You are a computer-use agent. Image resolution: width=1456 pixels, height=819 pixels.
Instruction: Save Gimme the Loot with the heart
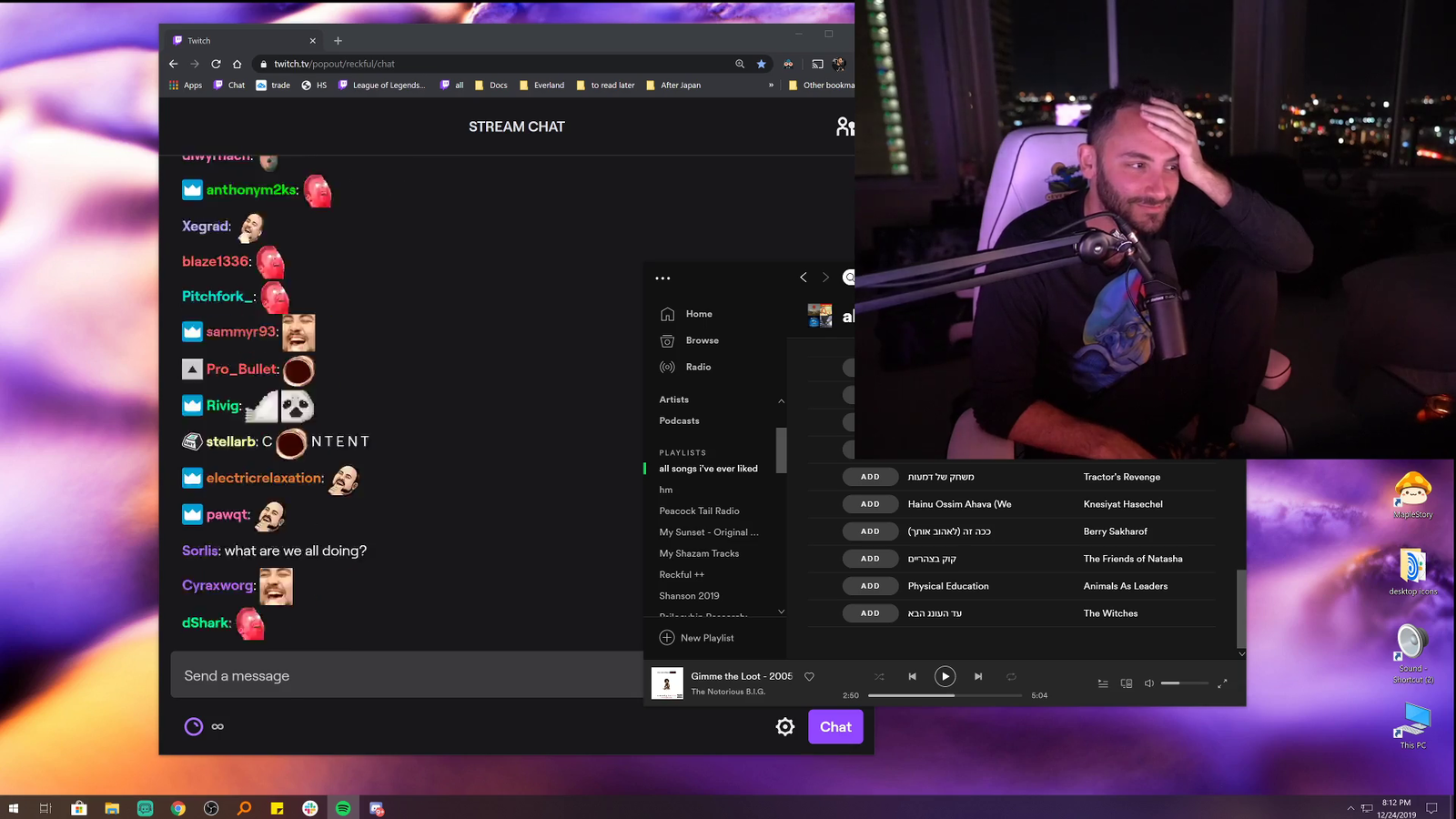809,676
